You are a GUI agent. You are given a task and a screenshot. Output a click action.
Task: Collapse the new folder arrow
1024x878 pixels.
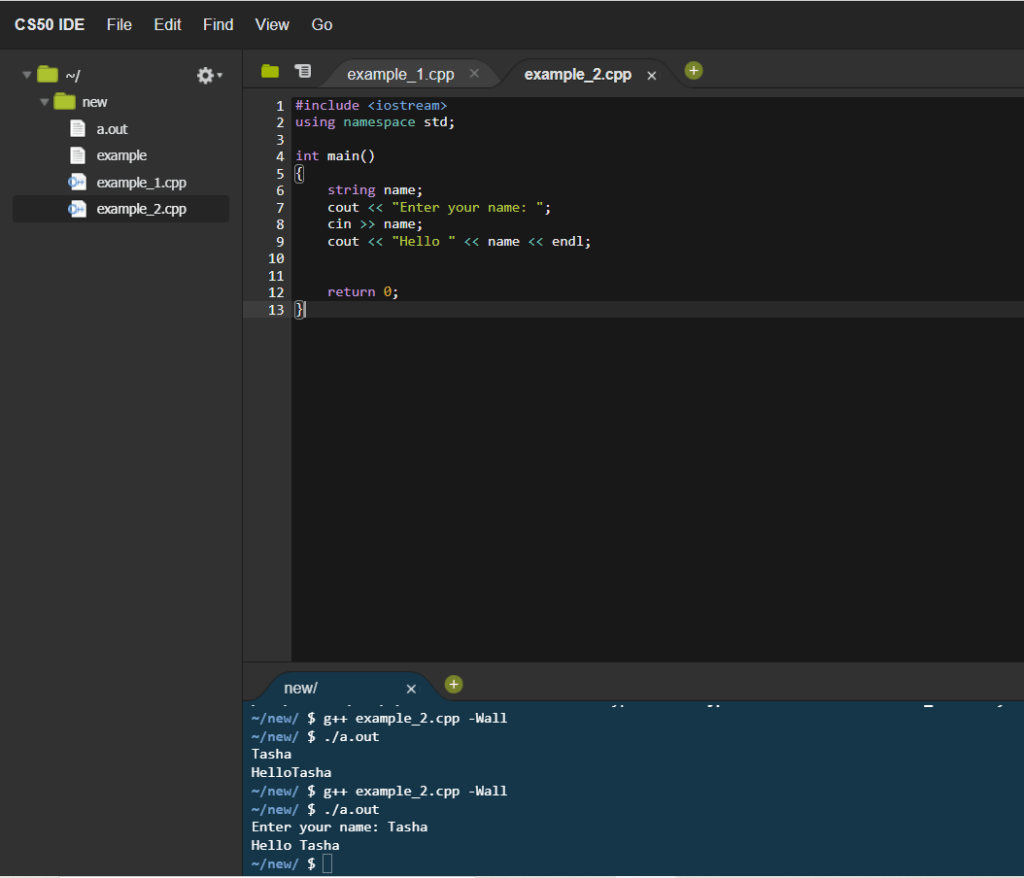click(x=44, y=102)
